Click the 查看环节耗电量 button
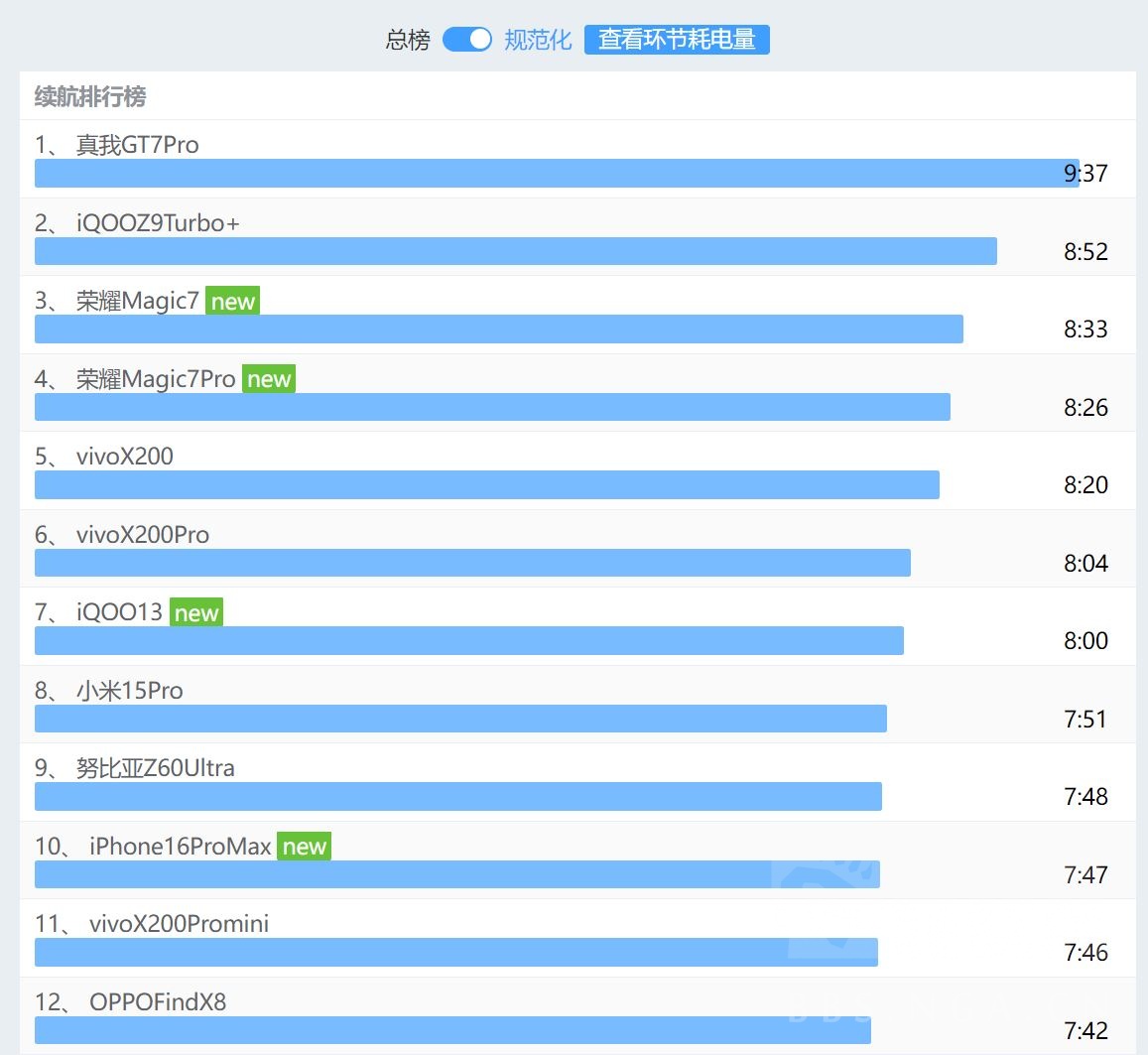Image resolution: width=1148 pixels, height=1055 pixels. [677, 40]
